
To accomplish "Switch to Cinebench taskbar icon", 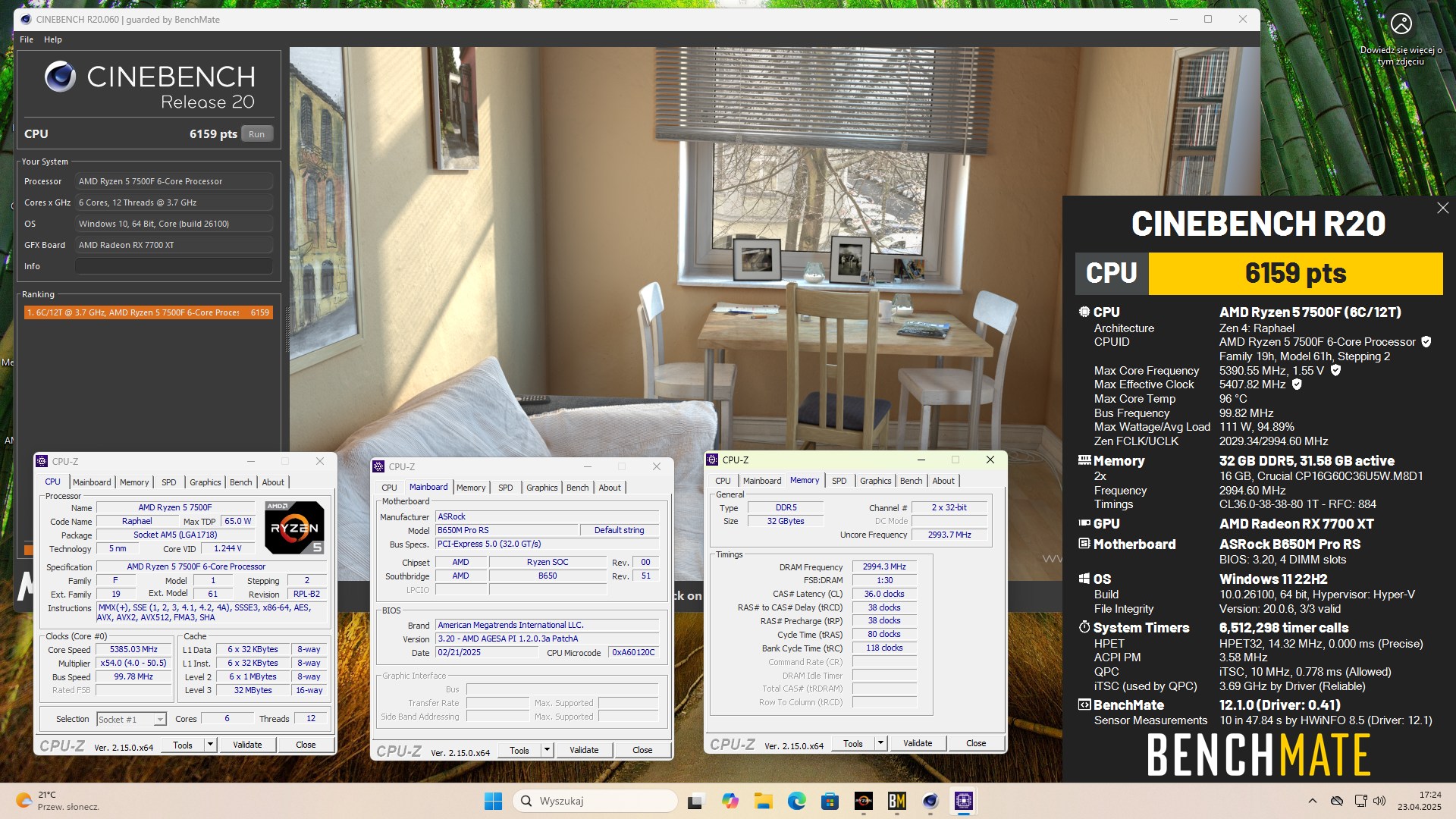I will [930, 801].
